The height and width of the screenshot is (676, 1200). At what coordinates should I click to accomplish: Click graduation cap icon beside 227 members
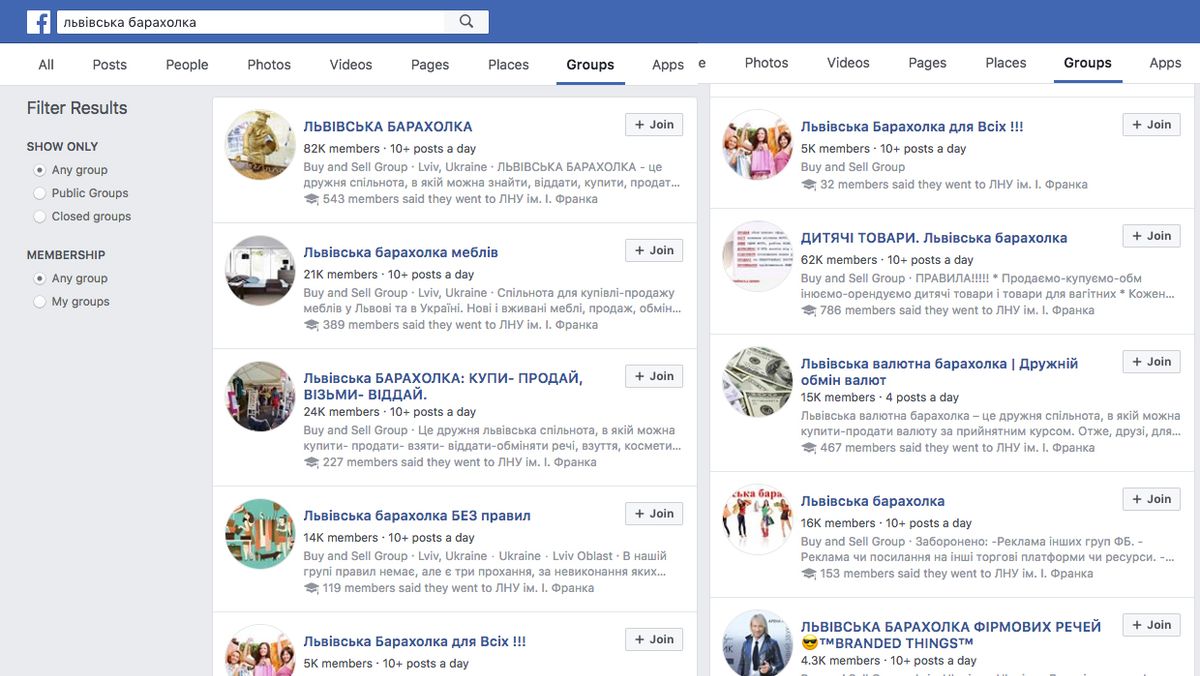tap(311, 462)
